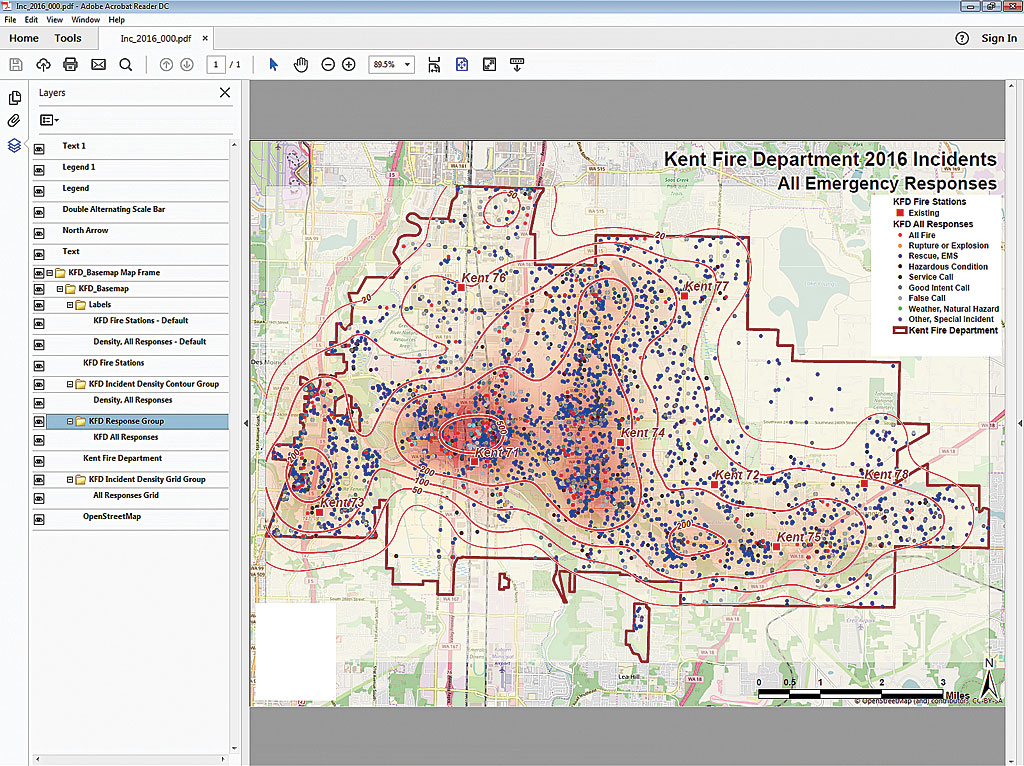
Task: Click the Zoom in plus icon
Action: point(348,65)
